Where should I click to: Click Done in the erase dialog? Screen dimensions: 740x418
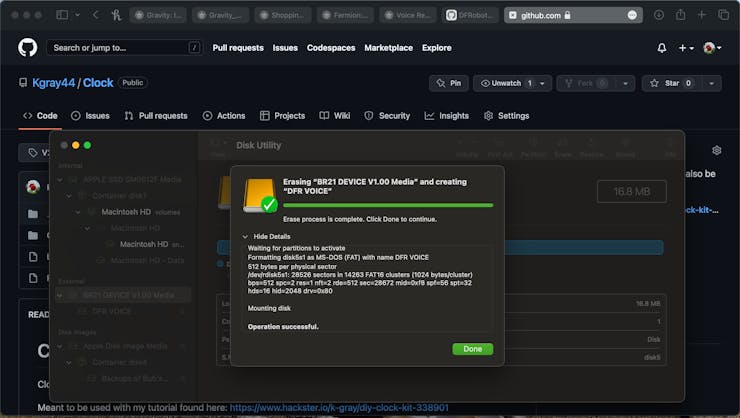(x=472, y=349)
